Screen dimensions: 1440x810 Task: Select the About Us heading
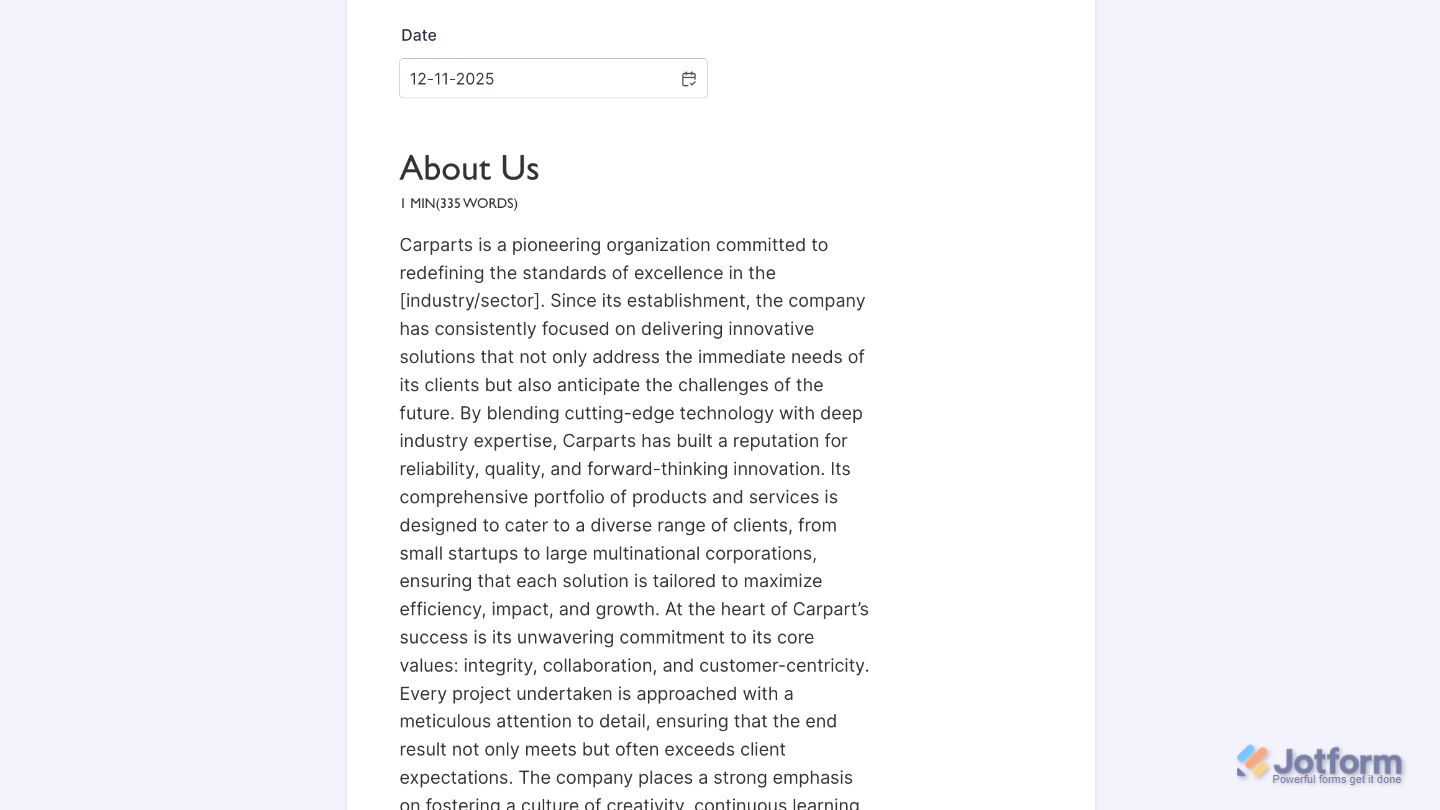pos(469,168)
